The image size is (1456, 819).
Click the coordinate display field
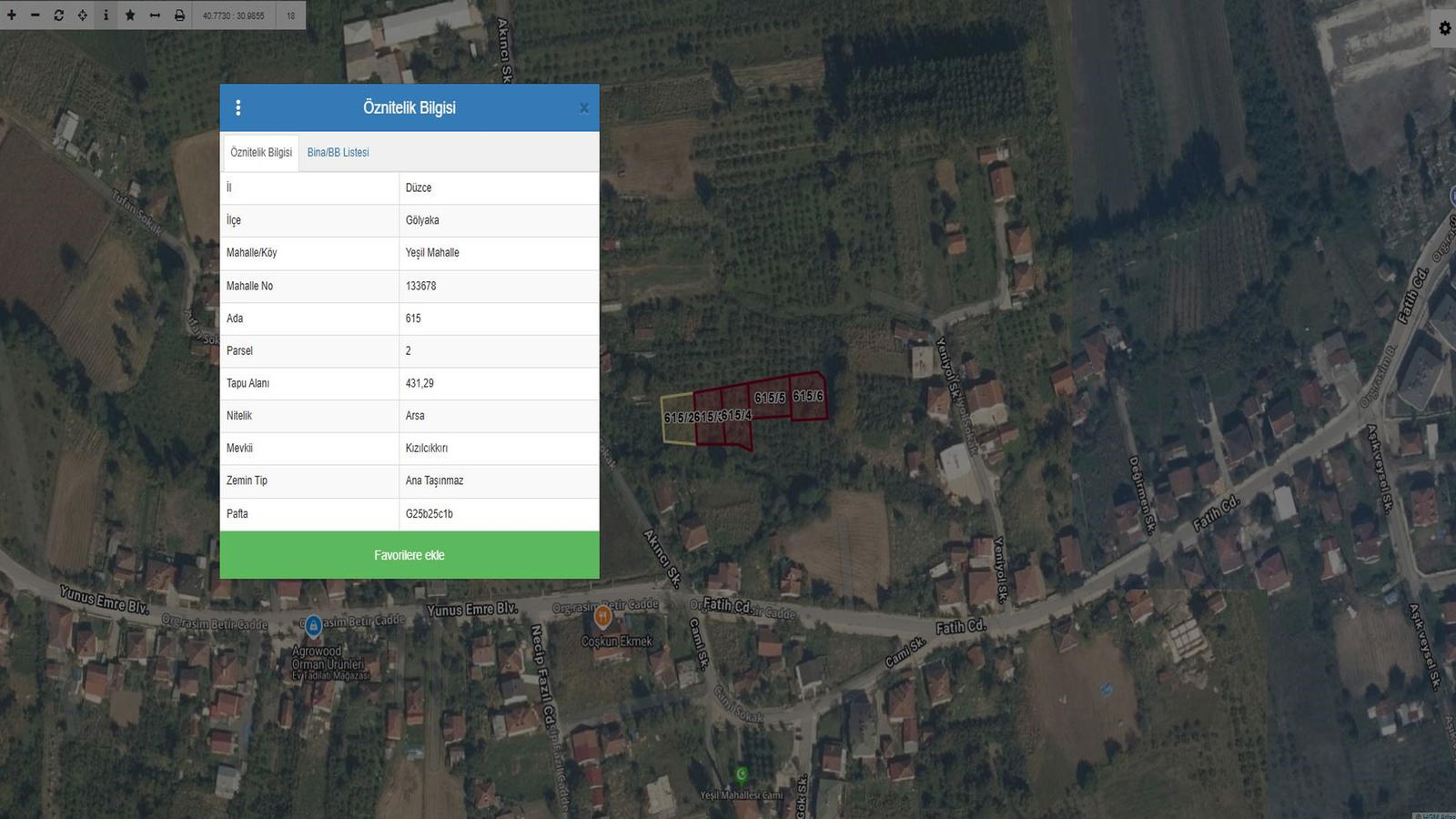click(x=234, y=15)
